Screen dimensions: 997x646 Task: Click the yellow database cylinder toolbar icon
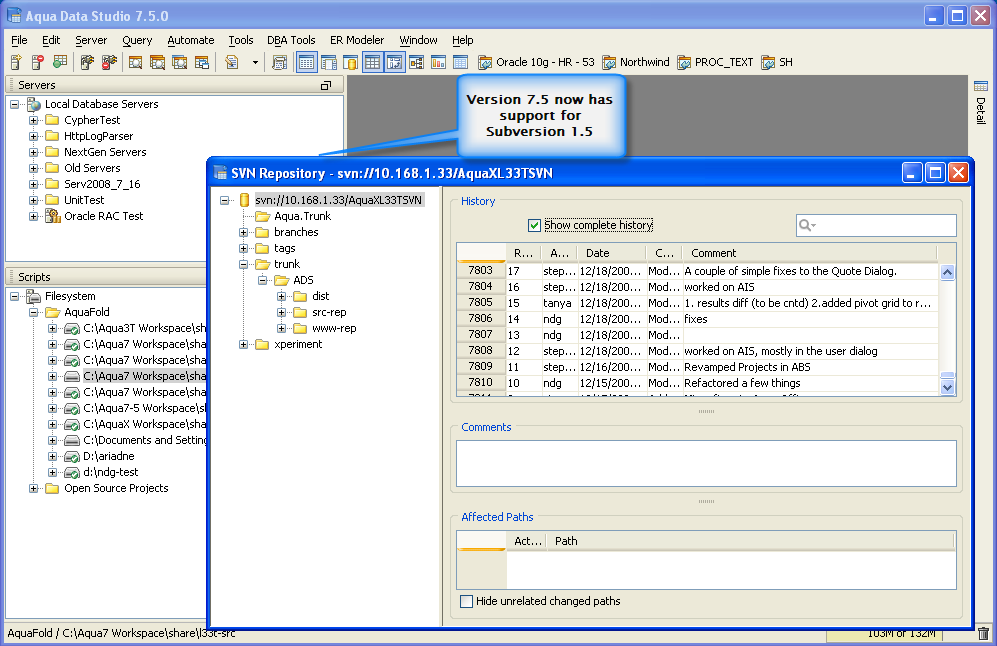[350, 62]
